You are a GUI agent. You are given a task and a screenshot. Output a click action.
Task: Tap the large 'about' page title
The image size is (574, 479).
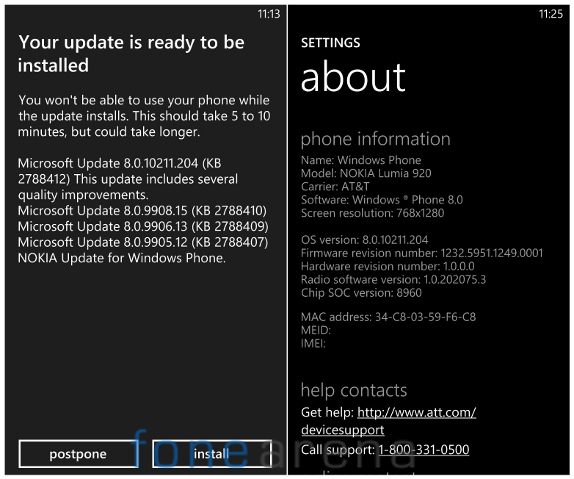[x=353, y=77]
